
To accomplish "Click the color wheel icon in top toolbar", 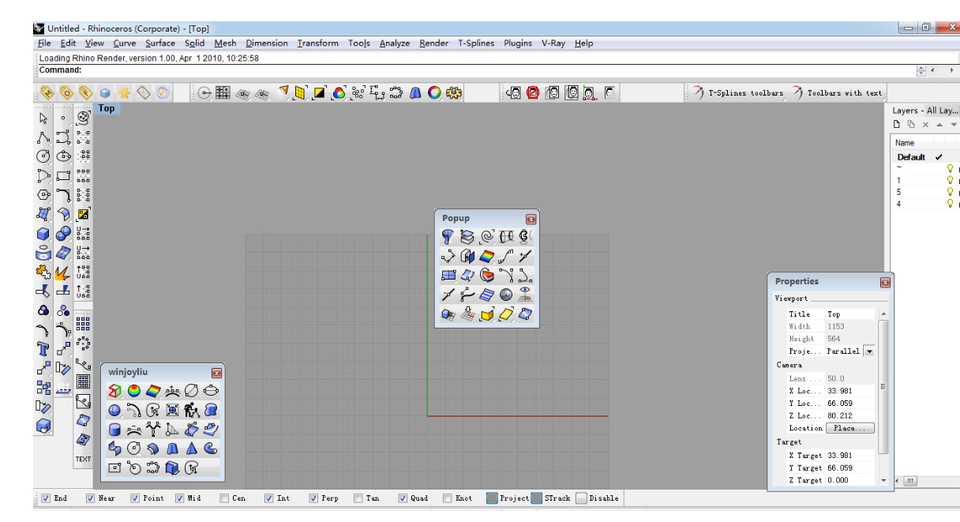I will coord(435,93).
